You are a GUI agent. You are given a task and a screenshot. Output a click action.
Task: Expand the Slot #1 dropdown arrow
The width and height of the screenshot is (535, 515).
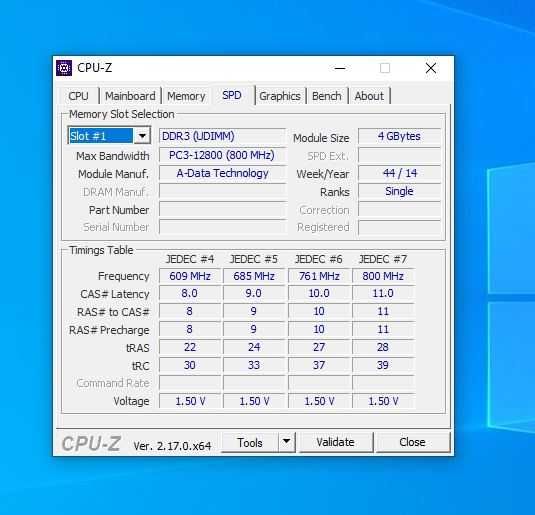(x=142, y=136)
